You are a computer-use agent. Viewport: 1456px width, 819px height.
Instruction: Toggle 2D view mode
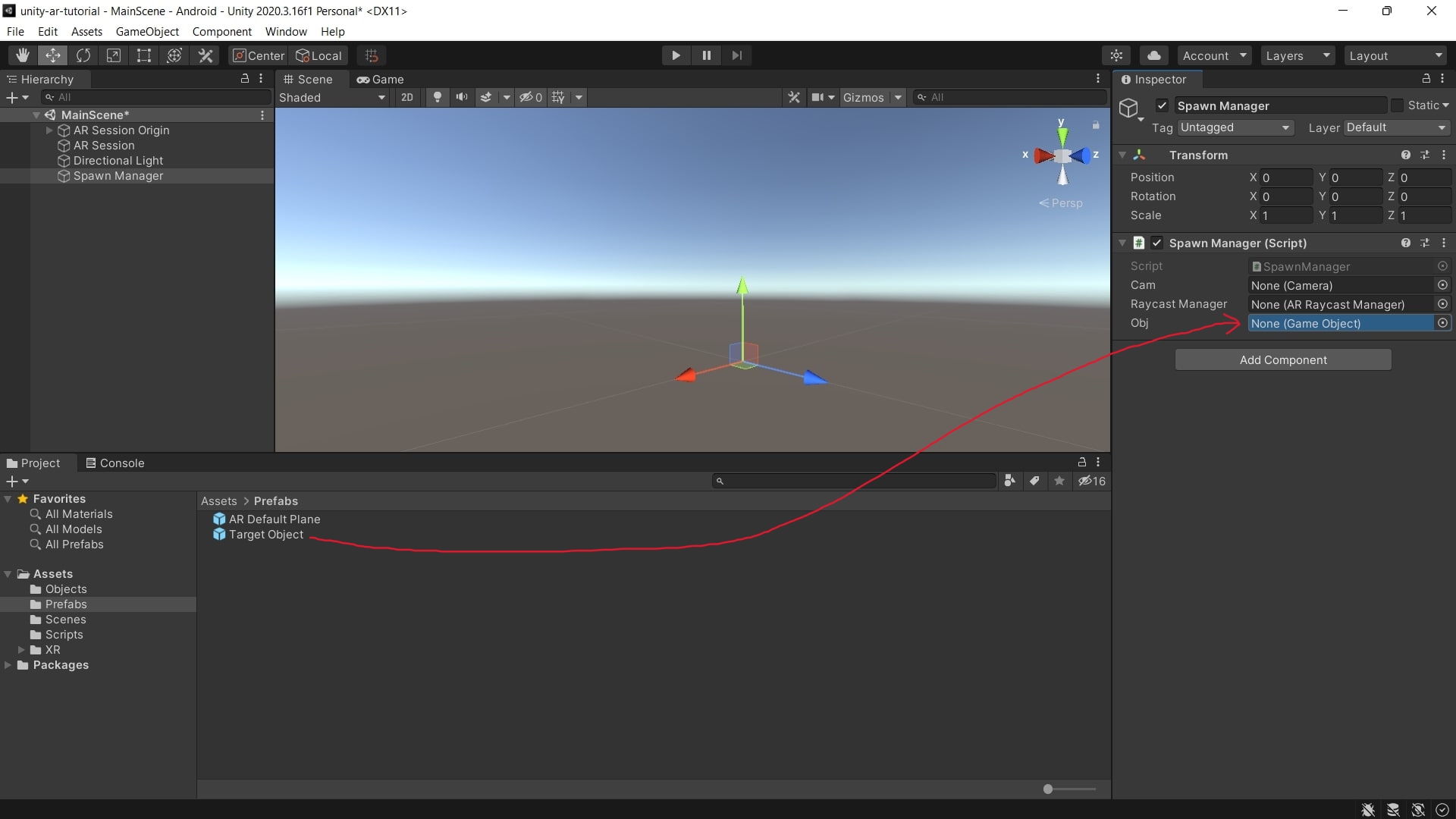[x=407, y=97]
